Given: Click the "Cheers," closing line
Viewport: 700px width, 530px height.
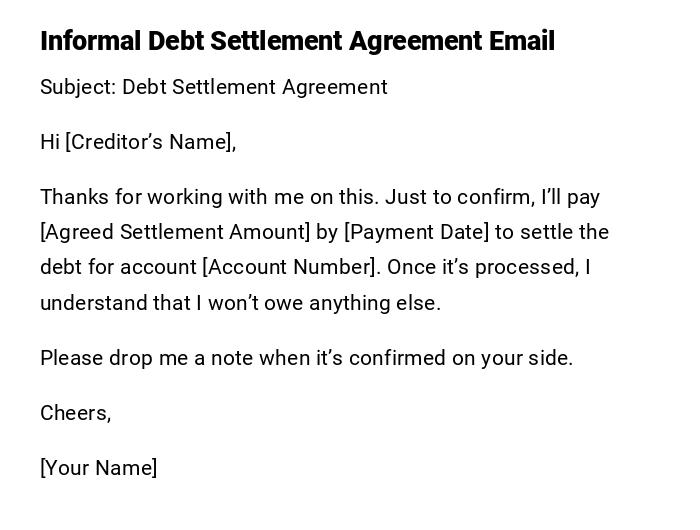Looking at the screenshot, I should click(75, 413).
